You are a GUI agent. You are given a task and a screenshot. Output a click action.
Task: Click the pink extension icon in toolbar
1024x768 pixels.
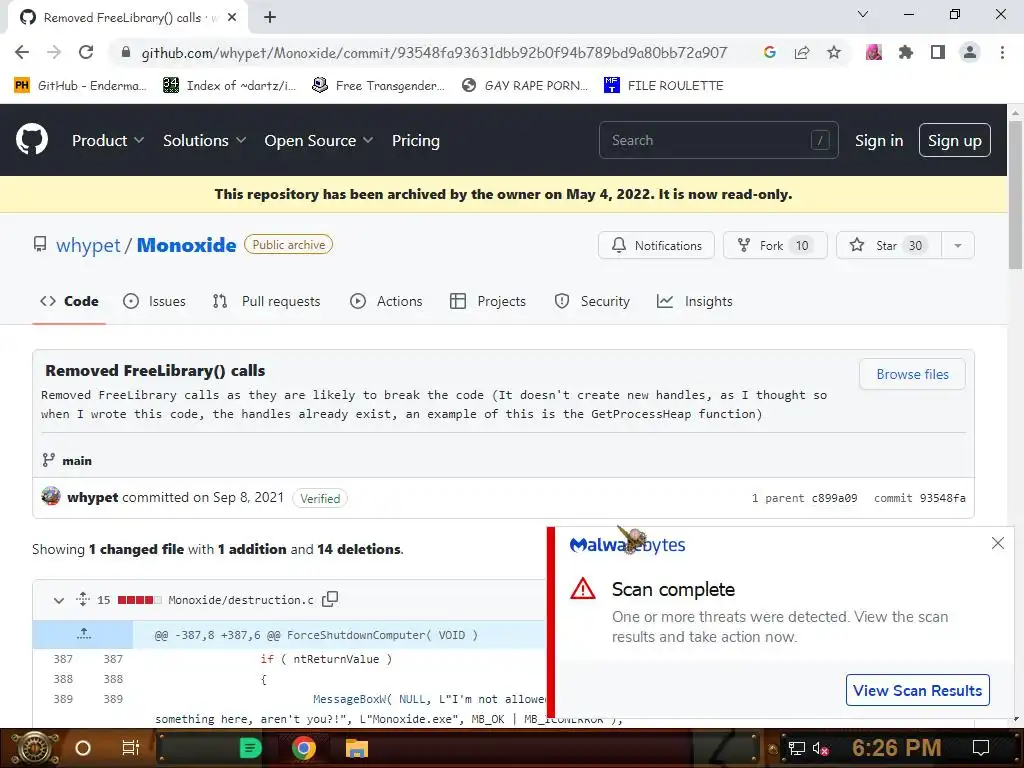click(874, 52)
